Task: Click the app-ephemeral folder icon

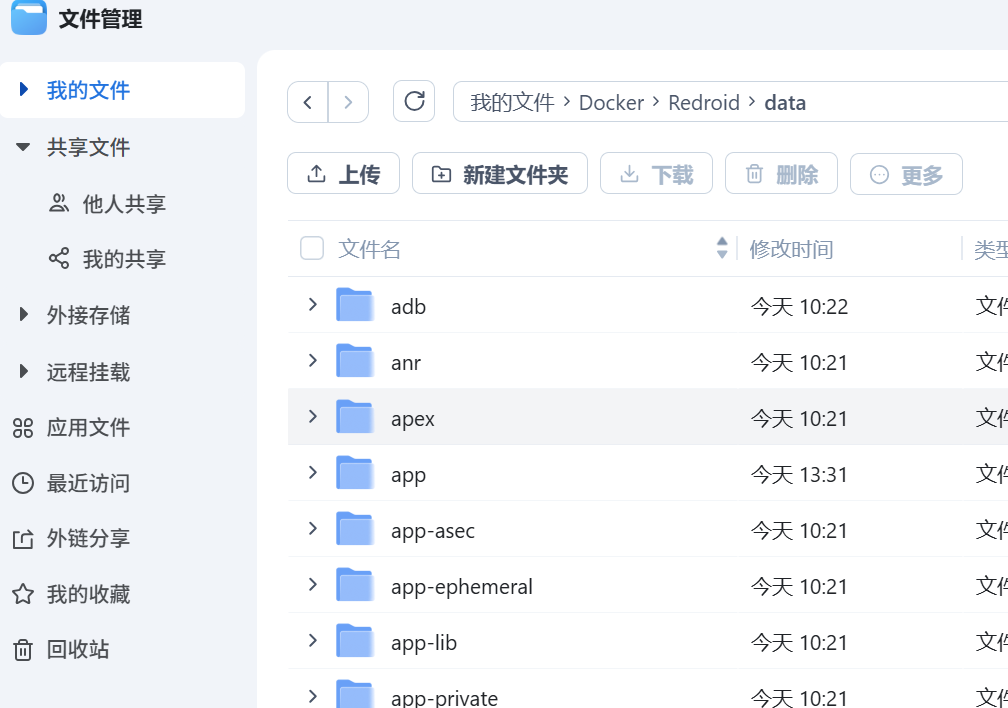Action: (x=355, y=585)
